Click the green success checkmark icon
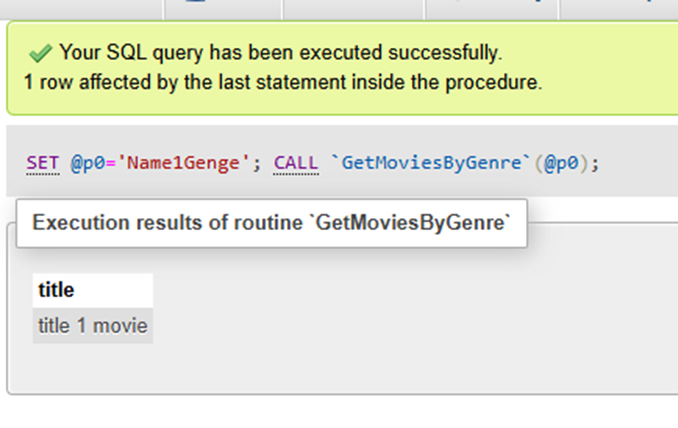The height and width of the screenshot is (428, 678). click(x=40, y=53)
